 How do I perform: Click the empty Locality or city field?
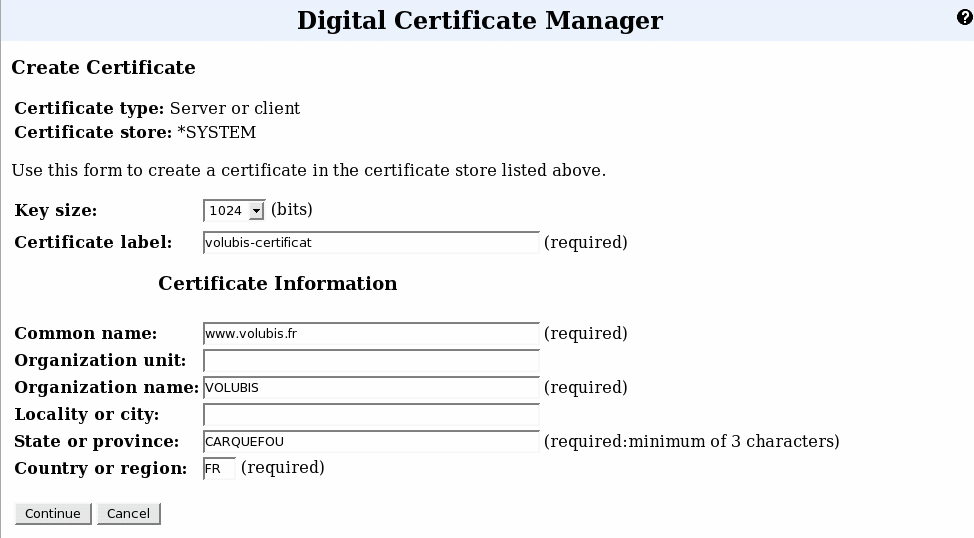pos(371,414)
